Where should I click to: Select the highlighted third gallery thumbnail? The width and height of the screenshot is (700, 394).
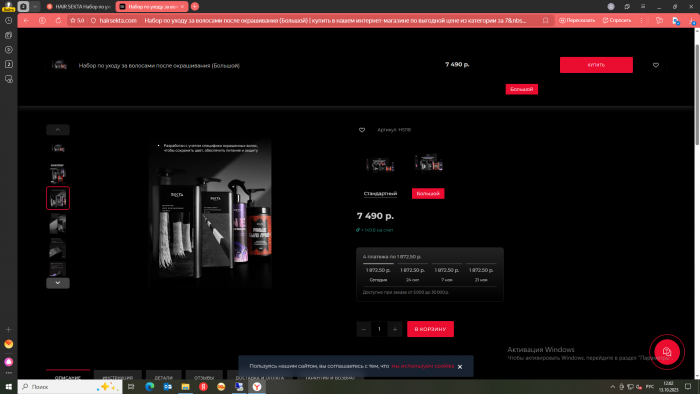pos(58,198)
